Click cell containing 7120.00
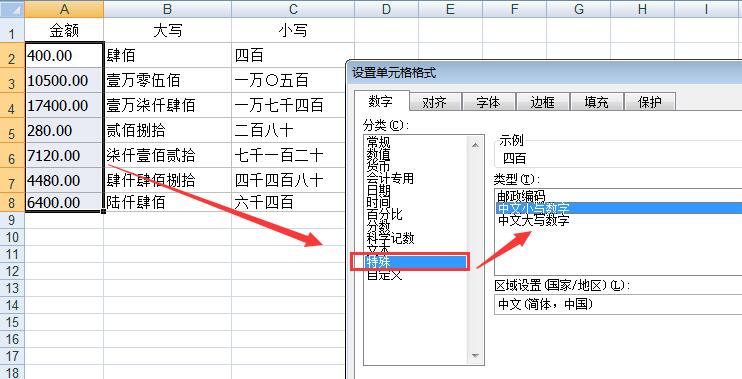 point(64,155)
